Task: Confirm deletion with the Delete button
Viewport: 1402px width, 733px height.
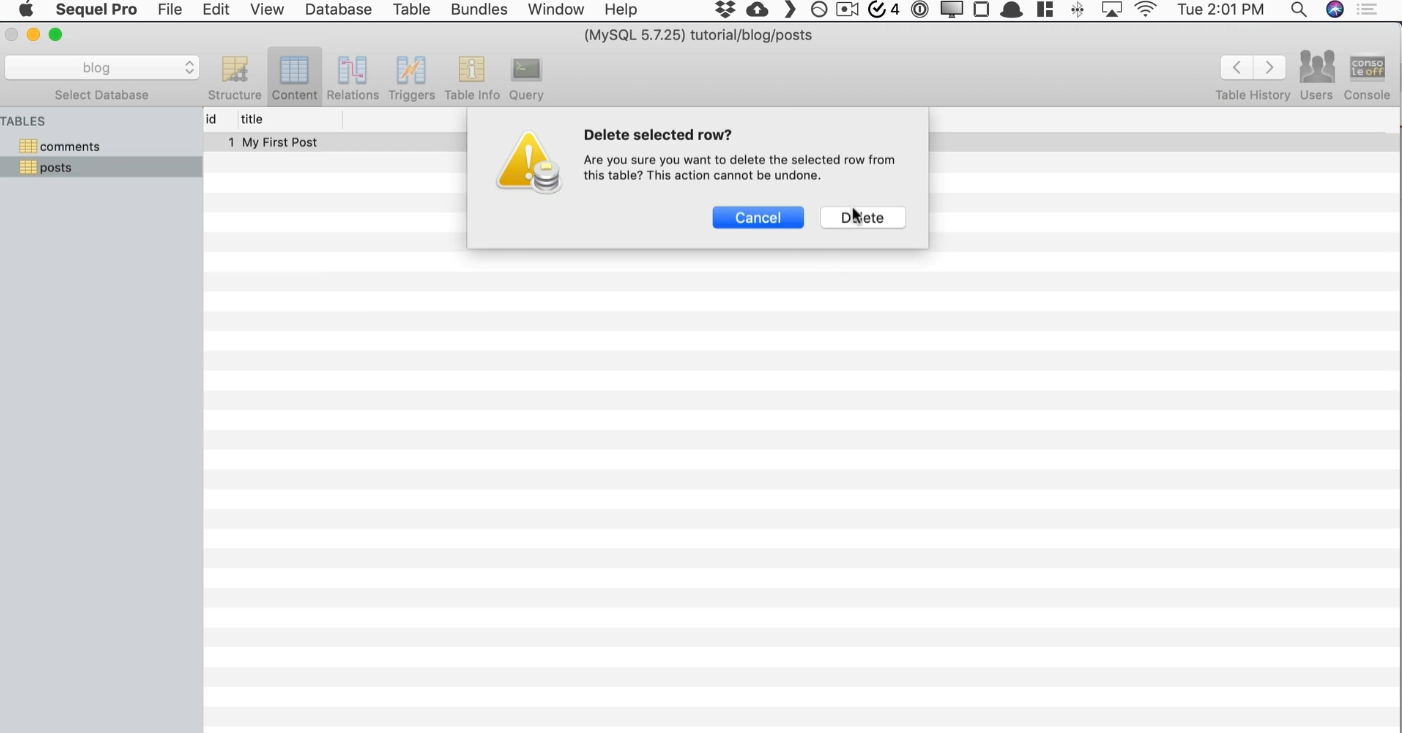Action: click(863, 218)
